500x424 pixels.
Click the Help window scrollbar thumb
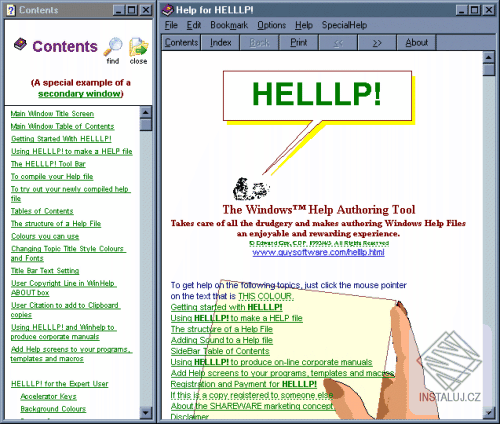(488, 70)
